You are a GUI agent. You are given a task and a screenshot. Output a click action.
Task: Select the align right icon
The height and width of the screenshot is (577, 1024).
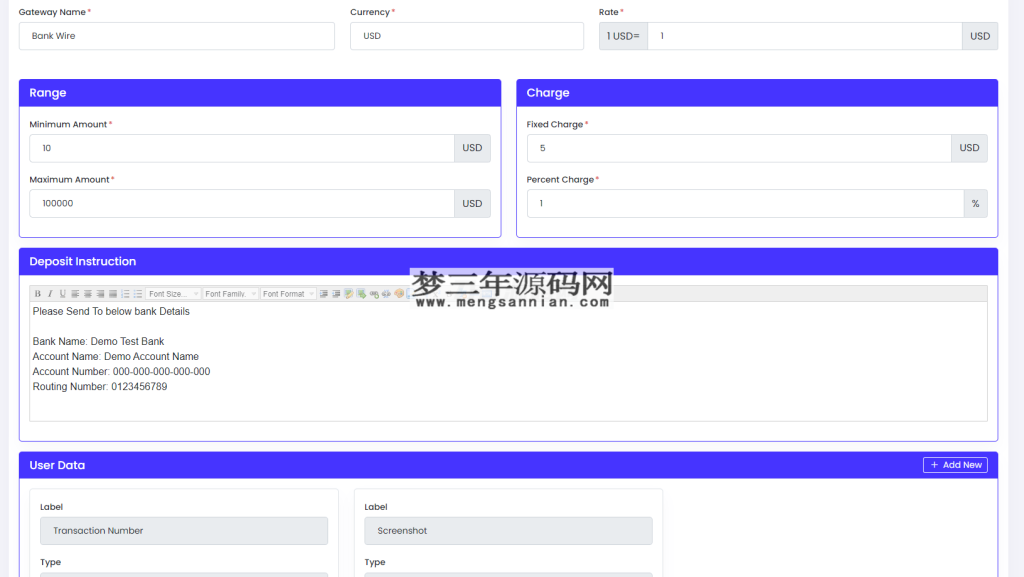click(100, 293)
